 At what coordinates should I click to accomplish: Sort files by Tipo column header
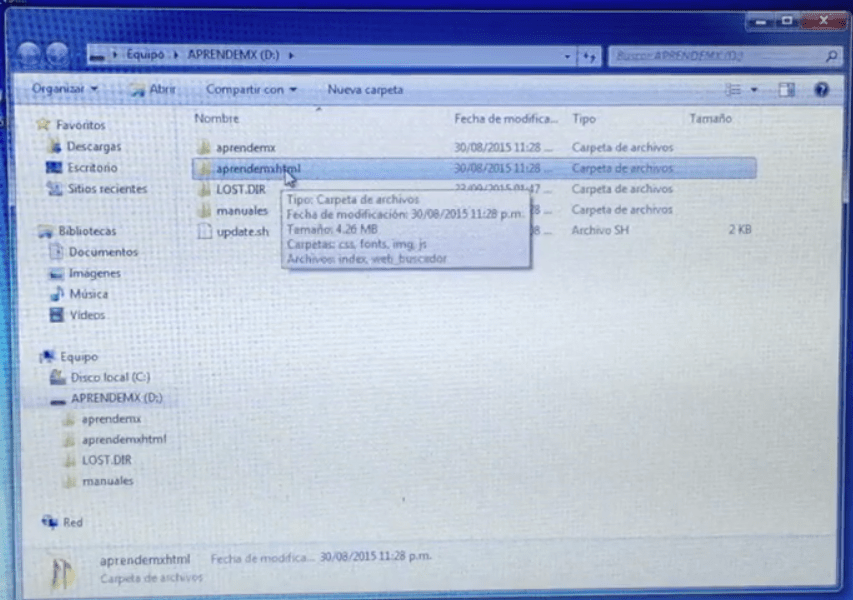pos(584,118)
